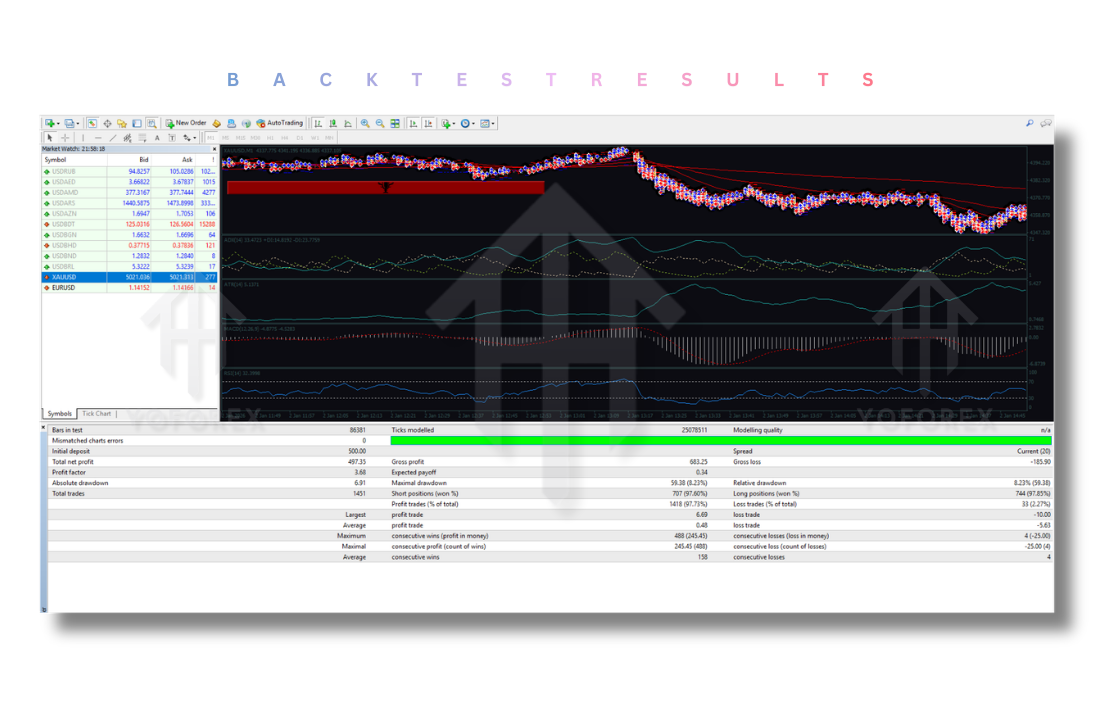1100x720 pixels.
Task: Select the Text annotation tool
Action: click(156, 137)
